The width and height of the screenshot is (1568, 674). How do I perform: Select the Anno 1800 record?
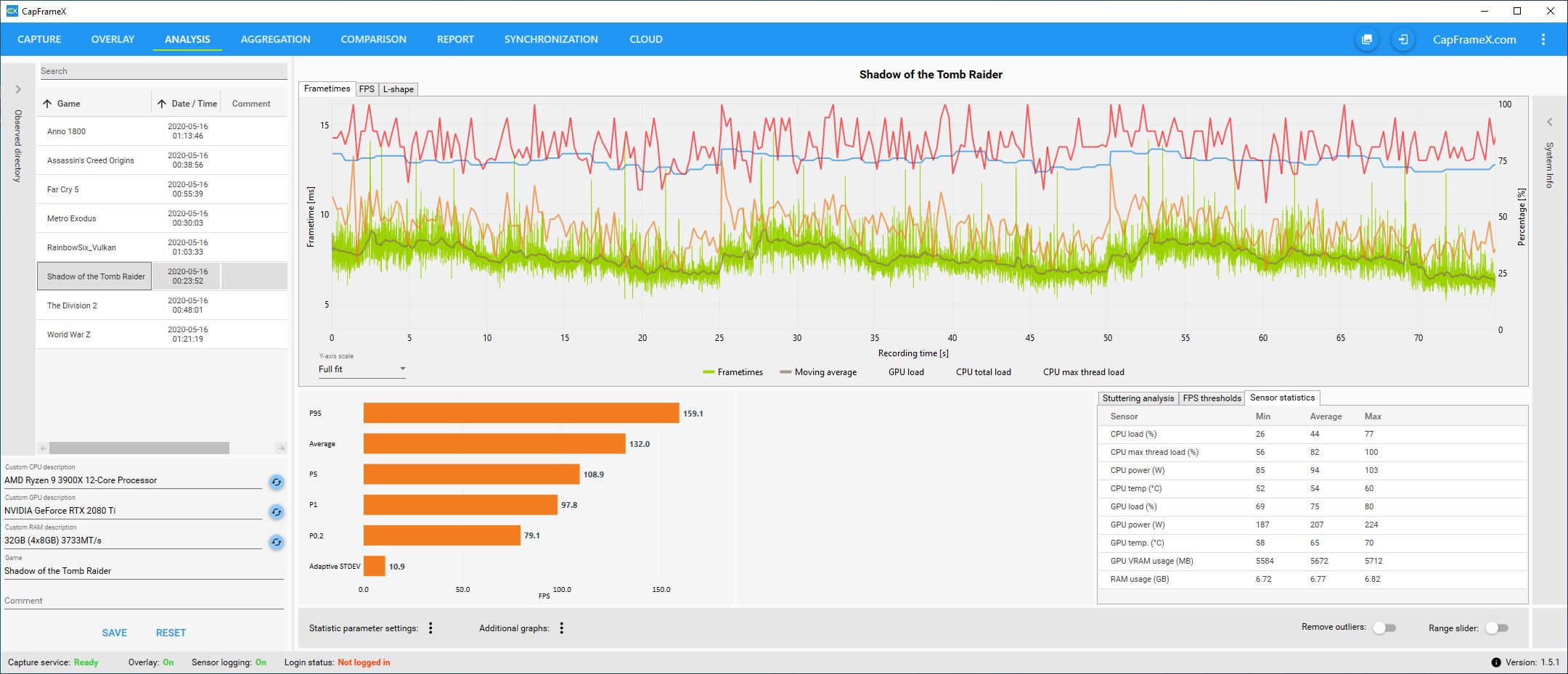(x=163, y=131)
